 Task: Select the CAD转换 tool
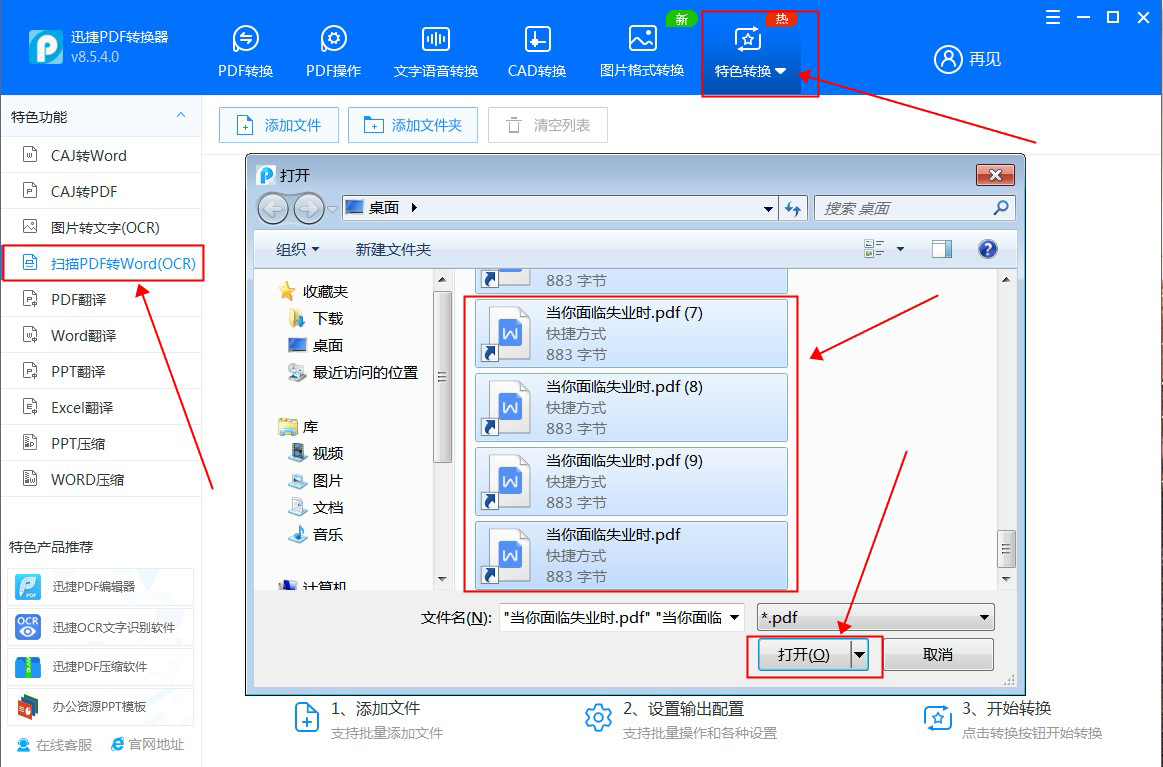[x=536, y=45]
